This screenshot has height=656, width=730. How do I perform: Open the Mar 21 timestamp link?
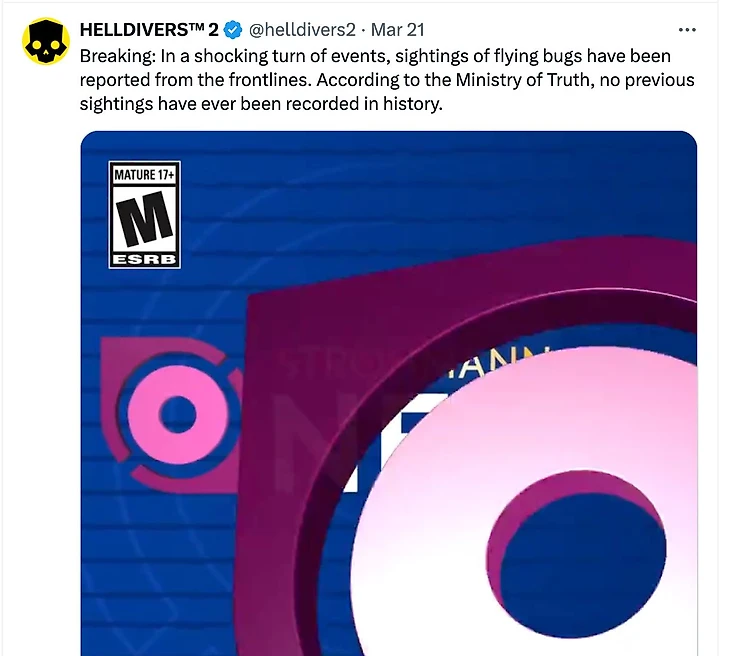coord(398,30)
